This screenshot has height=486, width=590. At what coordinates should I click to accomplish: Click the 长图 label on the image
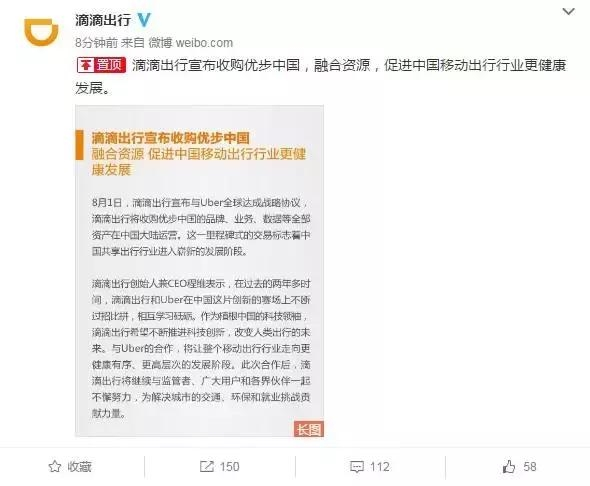tap(309, 429)
